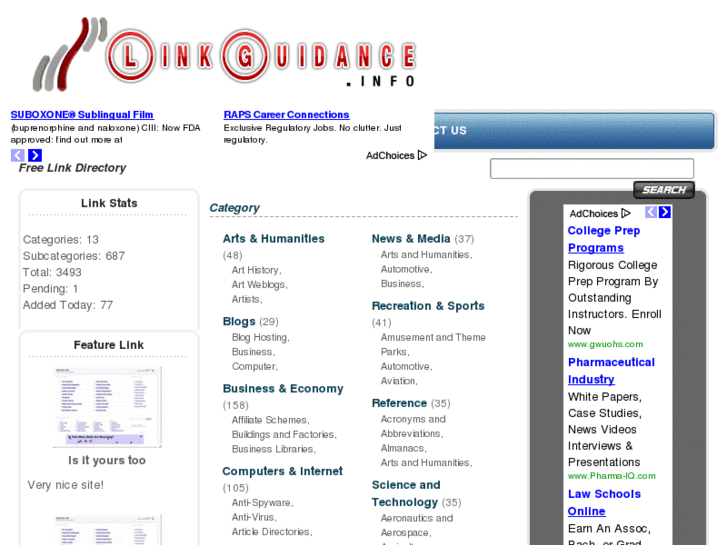Open Amusement and Theme Parks subcategory
The image size is (727, 545).
tap(433, 345)
